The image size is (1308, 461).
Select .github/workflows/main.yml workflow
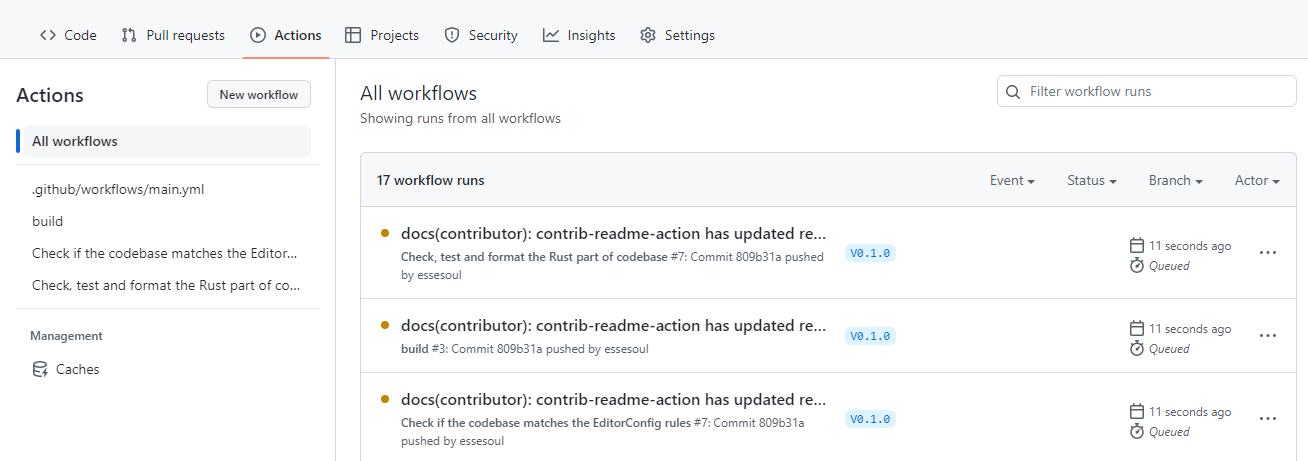coord(118,189)
